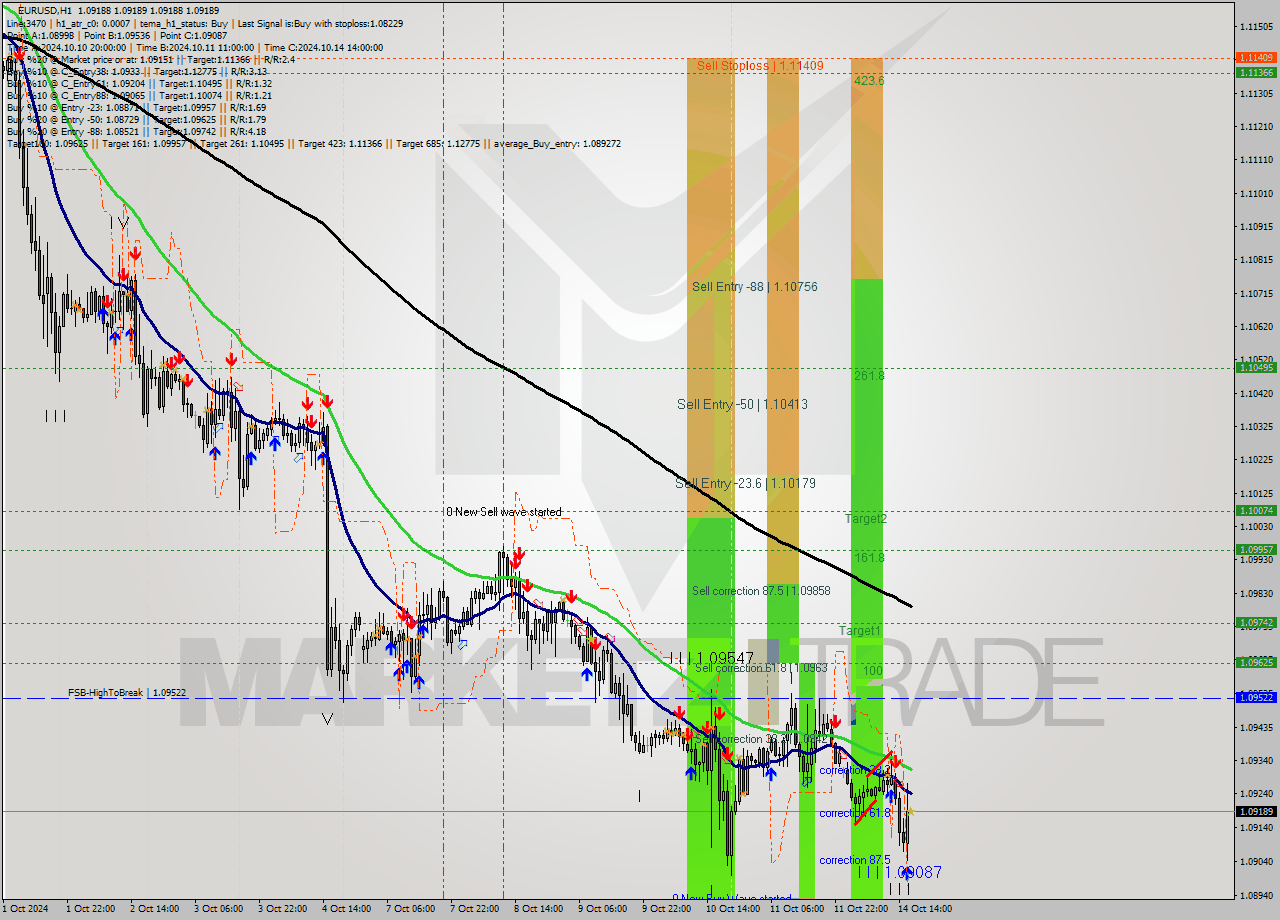The height and width of the screenshot is (920, 1280).
Task: Click the orange 1.11409 price axis tag
Action: [x=1256, y=58]
